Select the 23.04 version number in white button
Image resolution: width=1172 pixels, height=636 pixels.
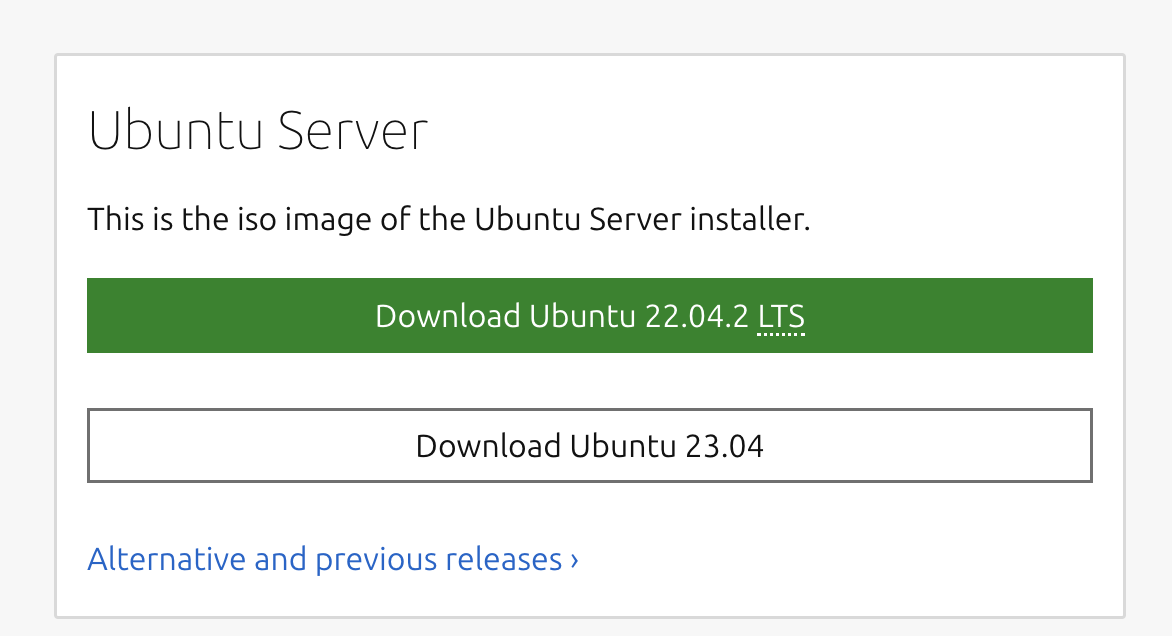(724, 446)
